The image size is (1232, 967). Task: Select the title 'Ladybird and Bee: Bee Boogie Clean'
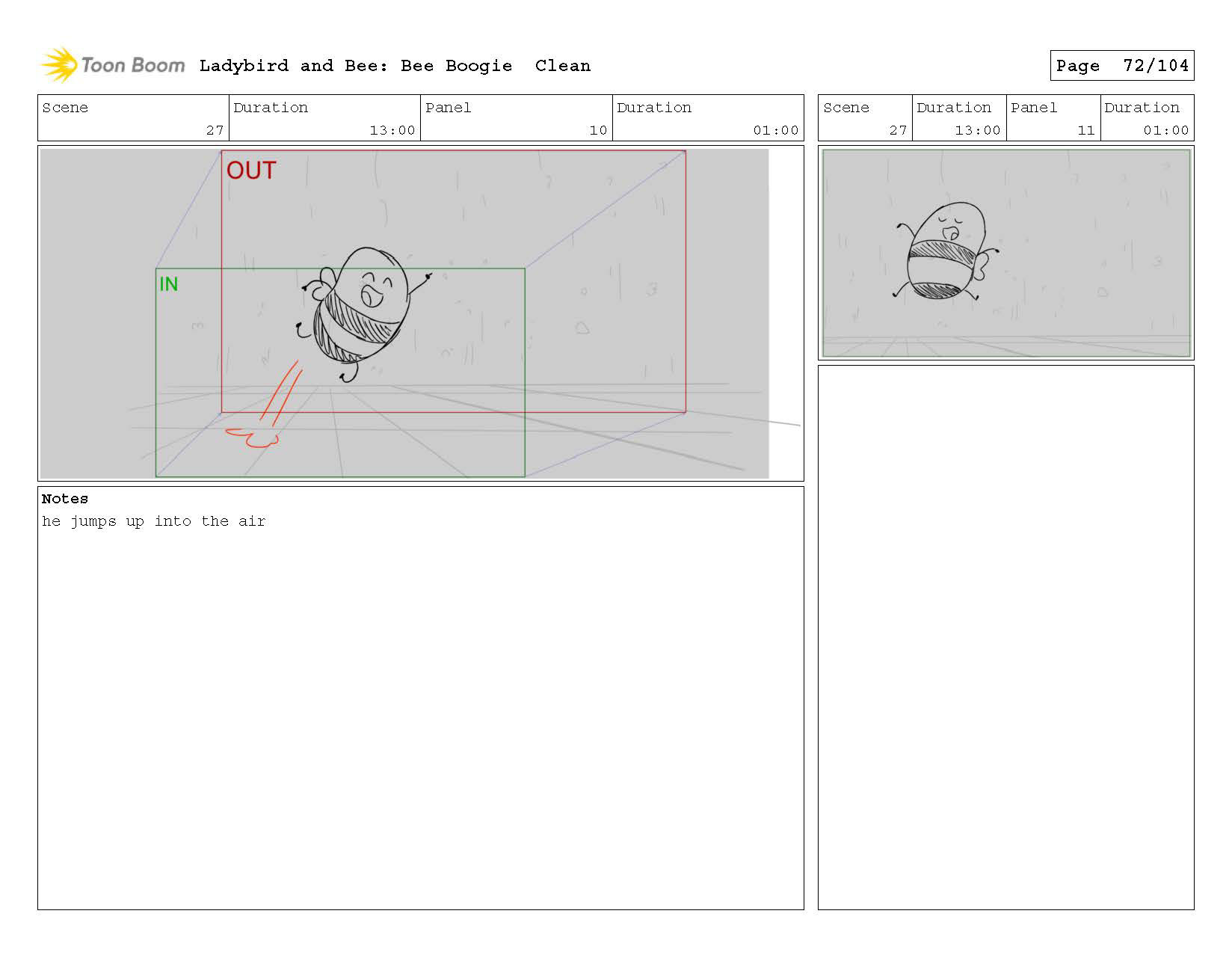click(x=395, y=66)
